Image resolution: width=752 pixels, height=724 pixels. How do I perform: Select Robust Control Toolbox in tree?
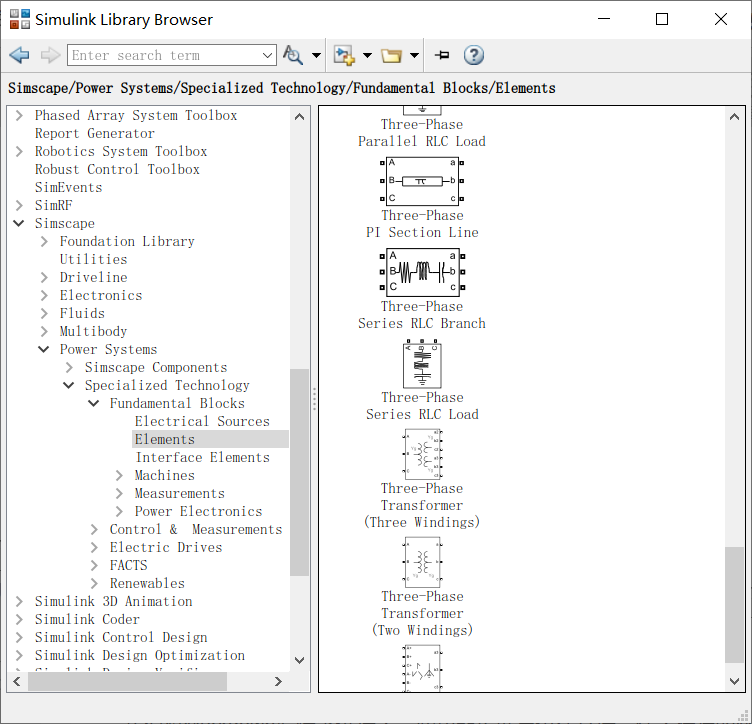(117, 169)
